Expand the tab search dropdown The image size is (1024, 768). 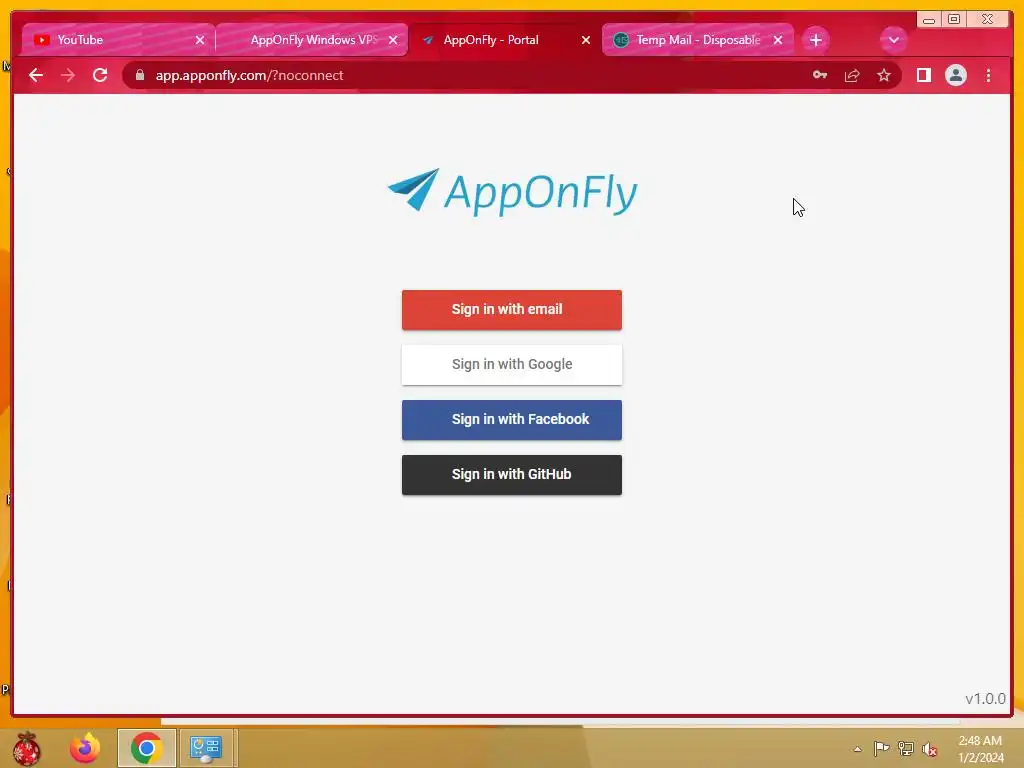(x=893, y=40)
